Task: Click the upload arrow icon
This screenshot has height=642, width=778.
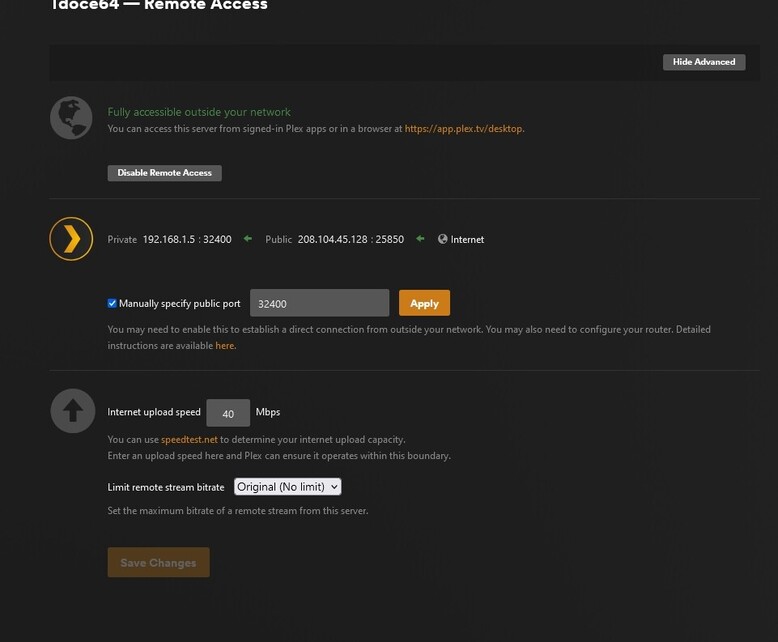Action: point(72,411)
